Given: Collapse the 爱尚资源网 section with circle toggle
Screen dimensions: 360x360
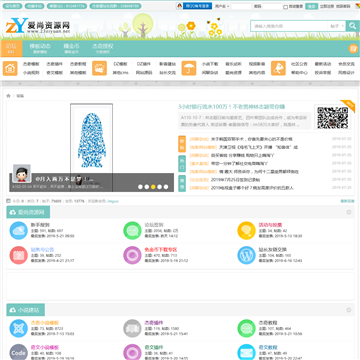Looking at the screenshot, I should (349, 212).
